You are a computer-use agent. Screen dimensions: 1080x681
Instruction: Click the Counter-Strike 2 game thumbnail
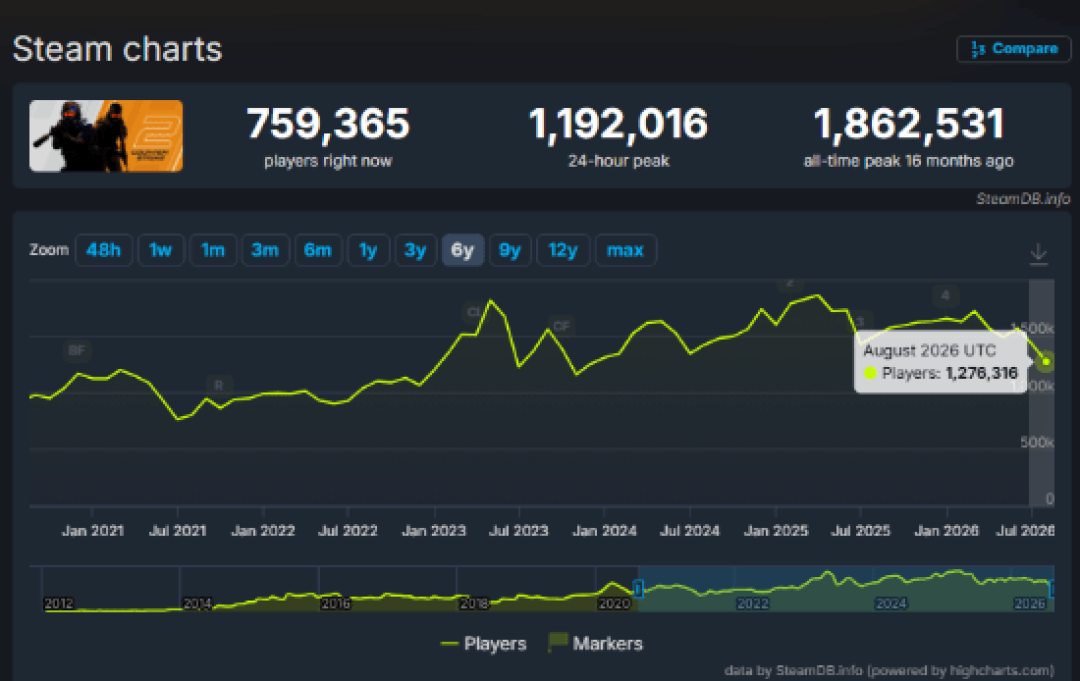pyautogui.click(x=106, y=136)
